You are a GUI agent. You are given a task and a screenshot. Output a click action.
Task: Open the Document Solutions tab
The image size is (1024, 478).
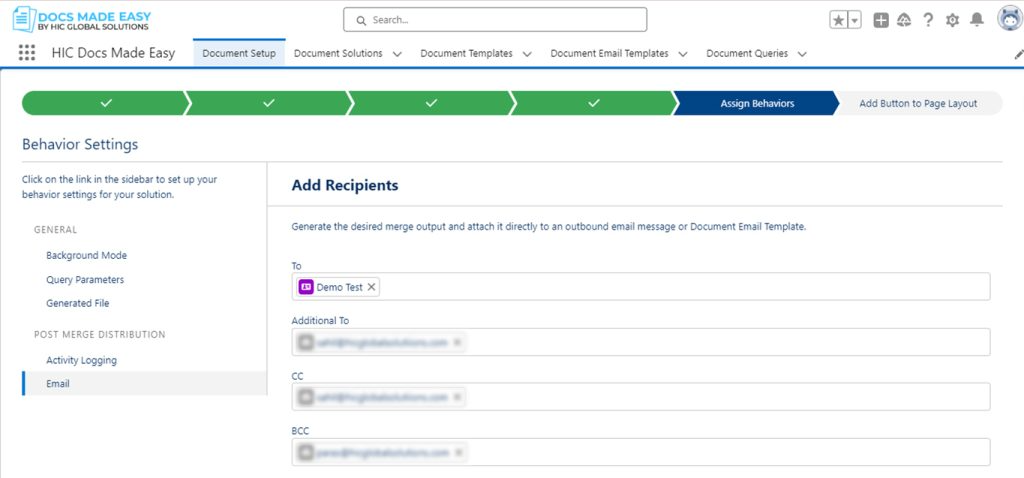click(338, 54)
